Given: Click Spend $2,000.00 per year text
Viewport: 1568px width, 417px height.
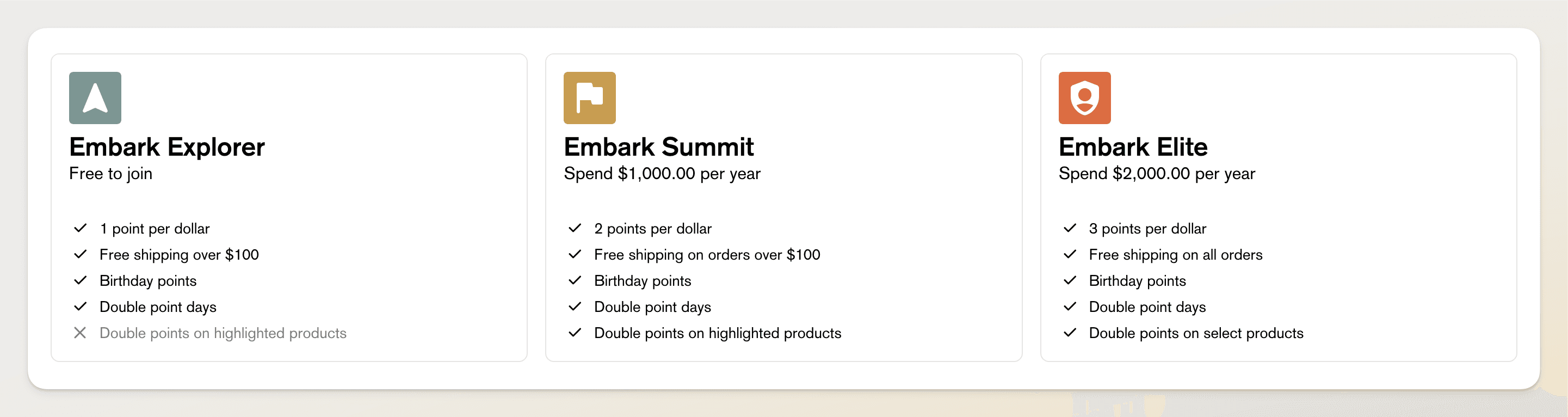Looking at the screenshot, I should 1157,174.
